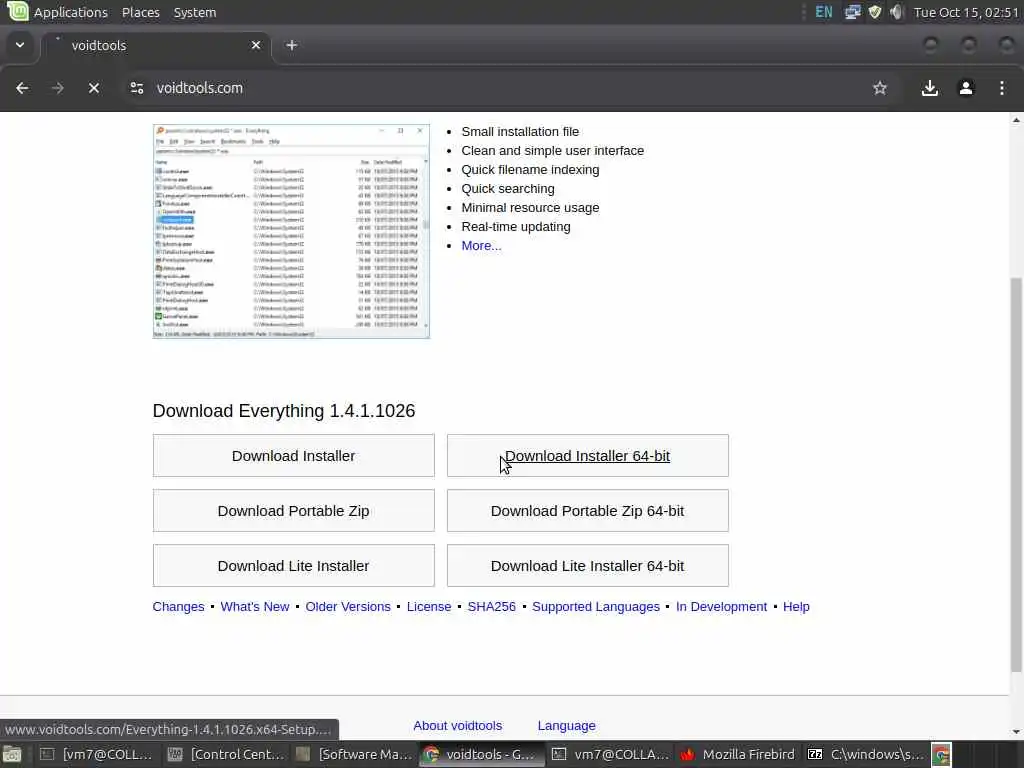
Task: Switch to the [Software Ma... taskbar item
Action: pyautogui.click(x=352, y=755)
